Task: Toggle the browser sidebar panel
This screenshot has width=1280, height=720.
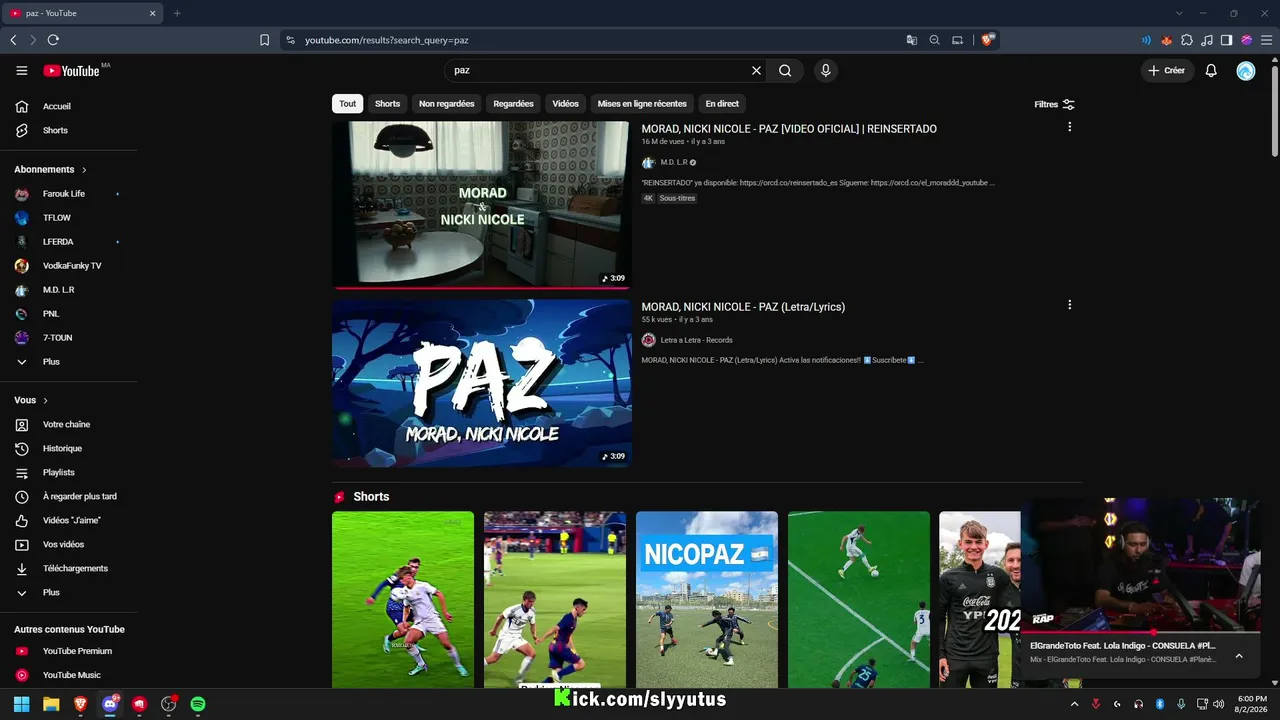Action: tap(1227, 40)
